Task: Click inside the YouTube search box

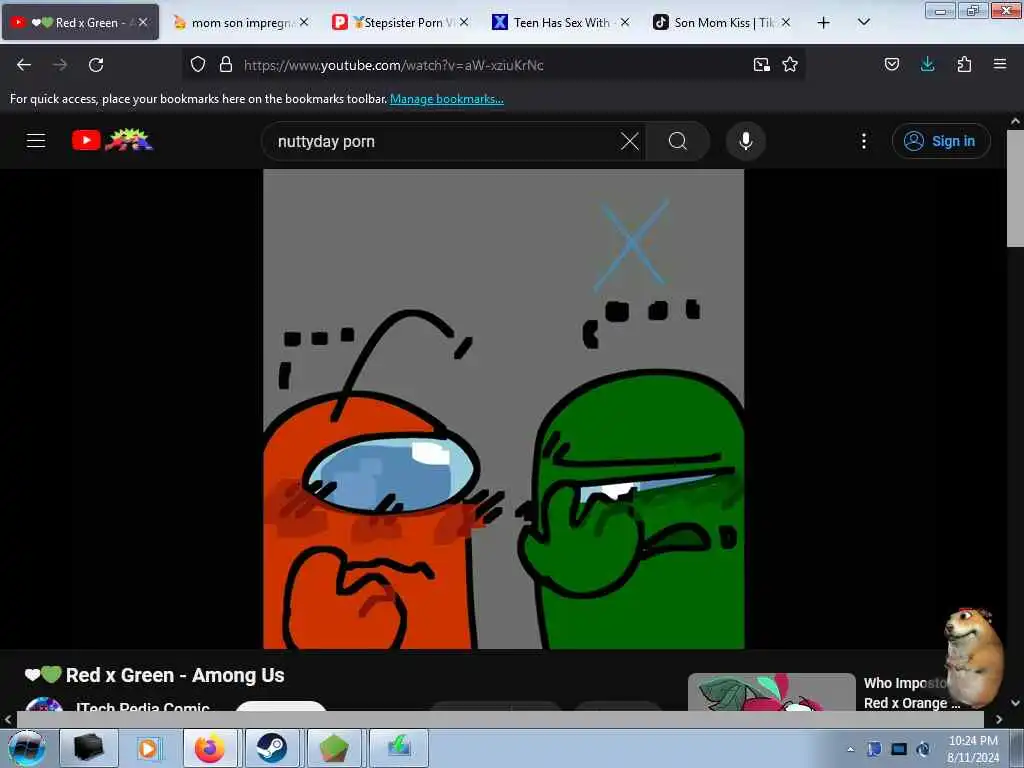Action: (x=444, y=141)
